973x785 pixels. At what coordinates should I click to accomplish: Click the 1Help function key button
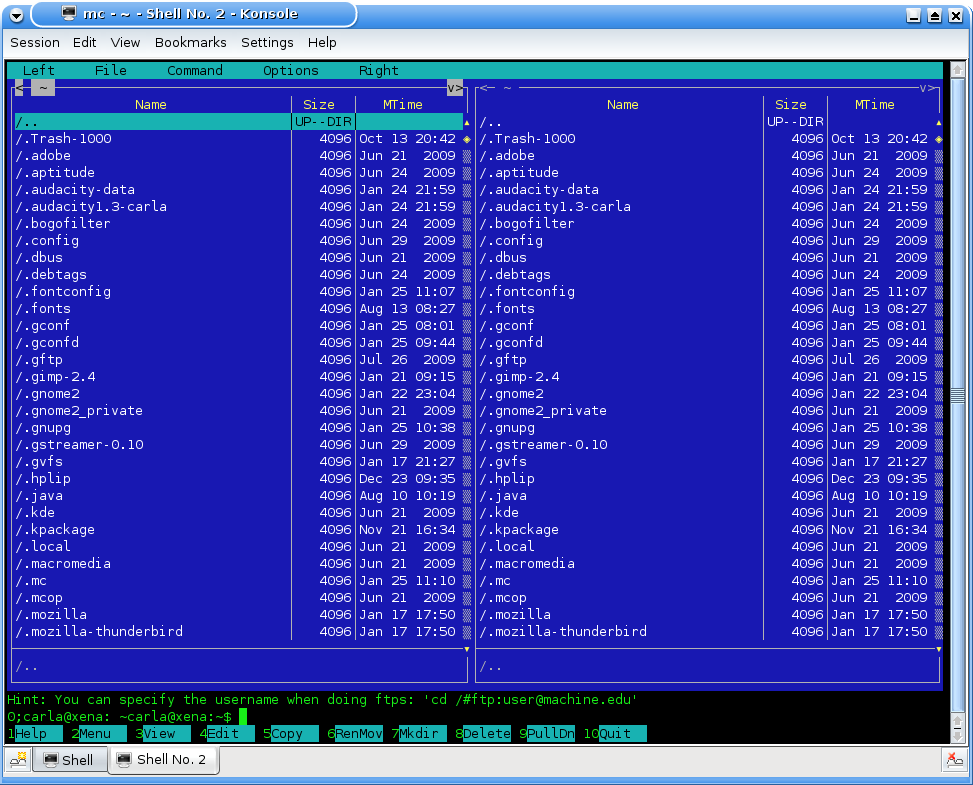(x=35, y=733)
